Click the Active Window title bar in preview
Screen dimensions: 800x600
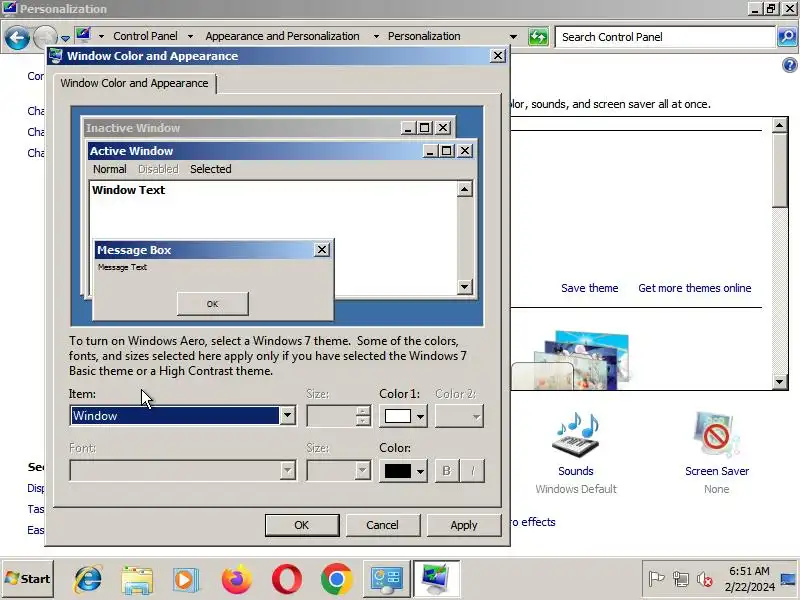[x=255, y=151]
